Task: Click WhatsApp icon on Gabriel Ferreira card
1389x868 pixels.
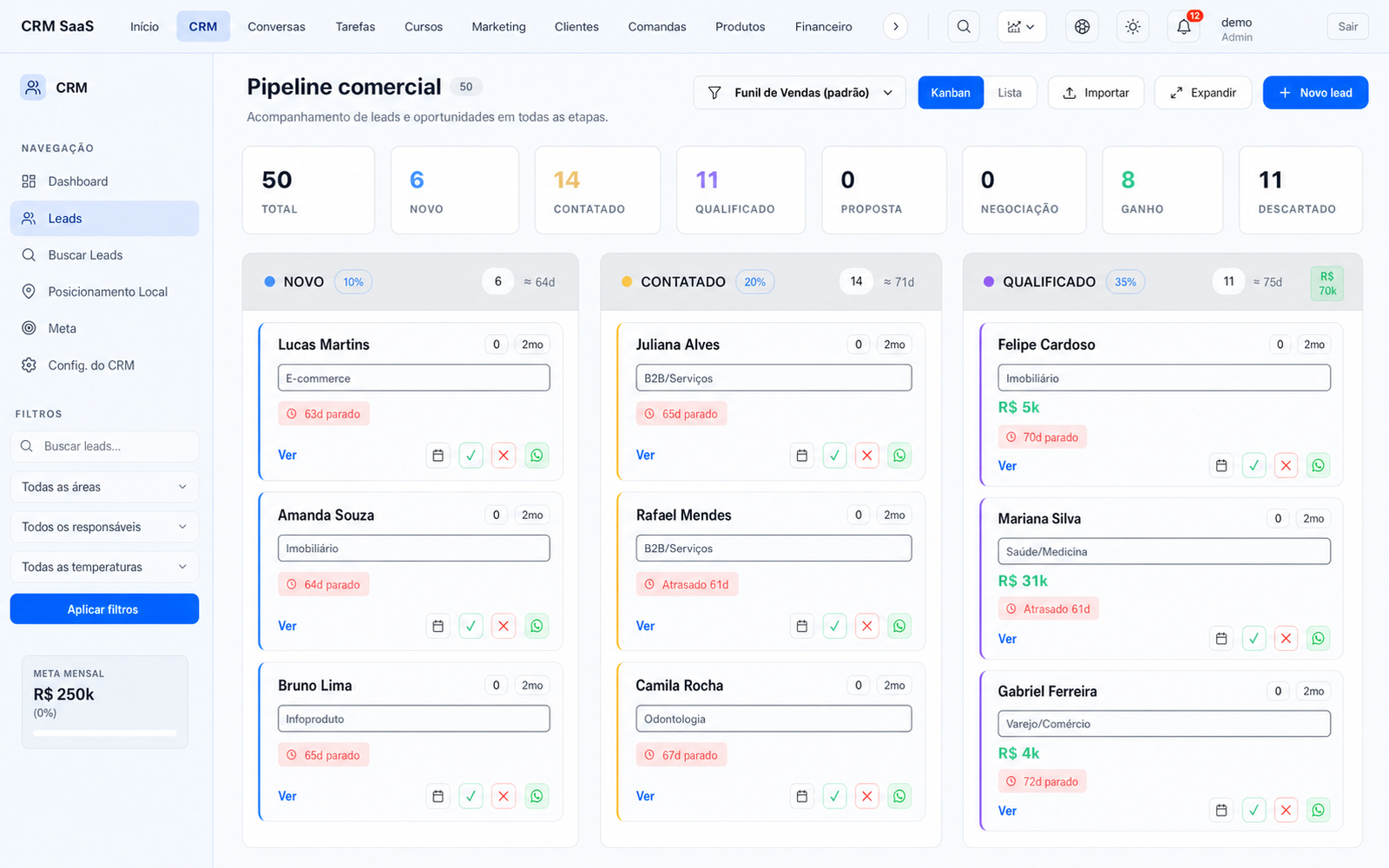Action: [x=1318, y=810]
